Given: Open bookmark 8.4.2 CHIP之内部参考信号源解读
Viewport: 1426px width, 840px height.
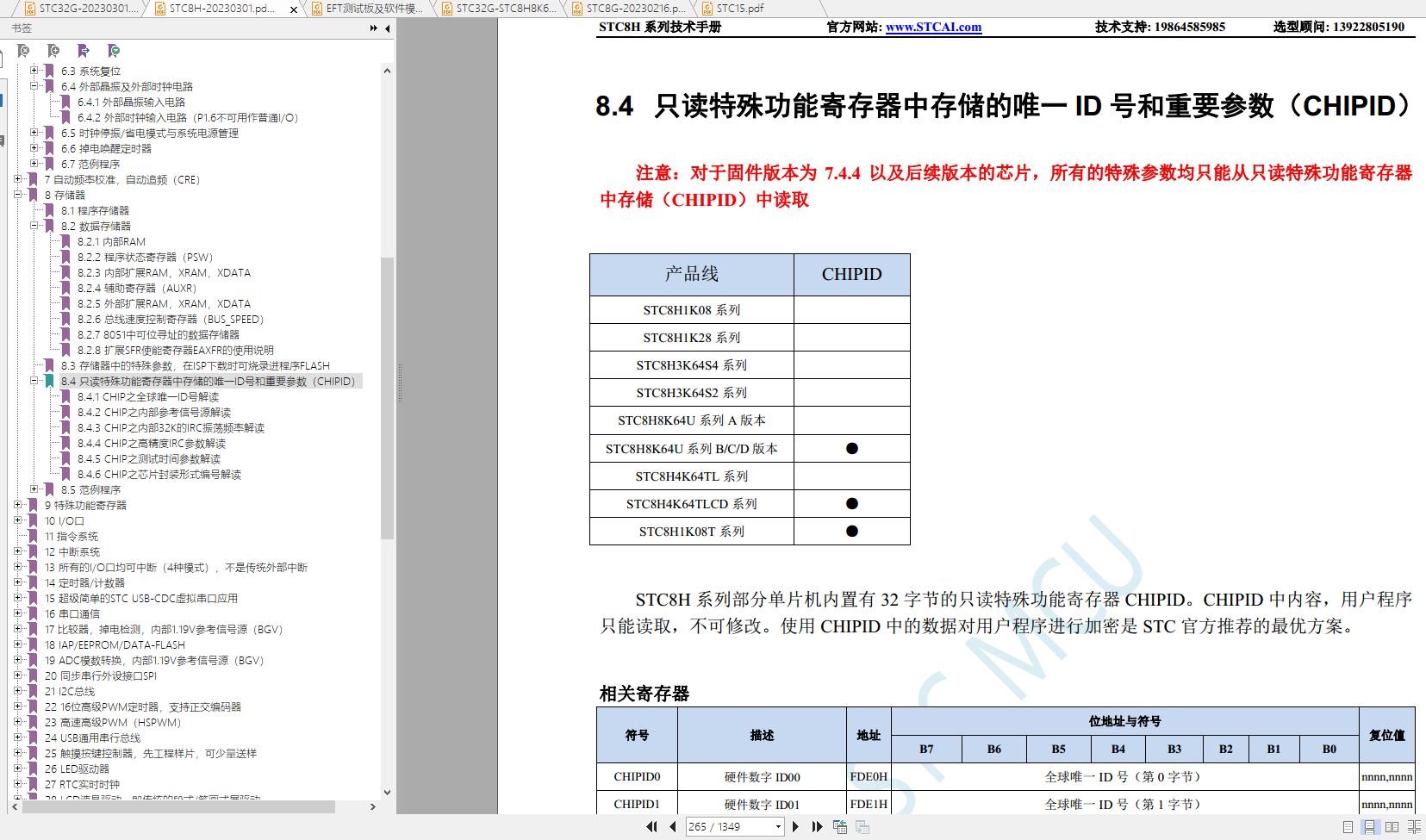Looking at the screenshot, I should (154, 412).
